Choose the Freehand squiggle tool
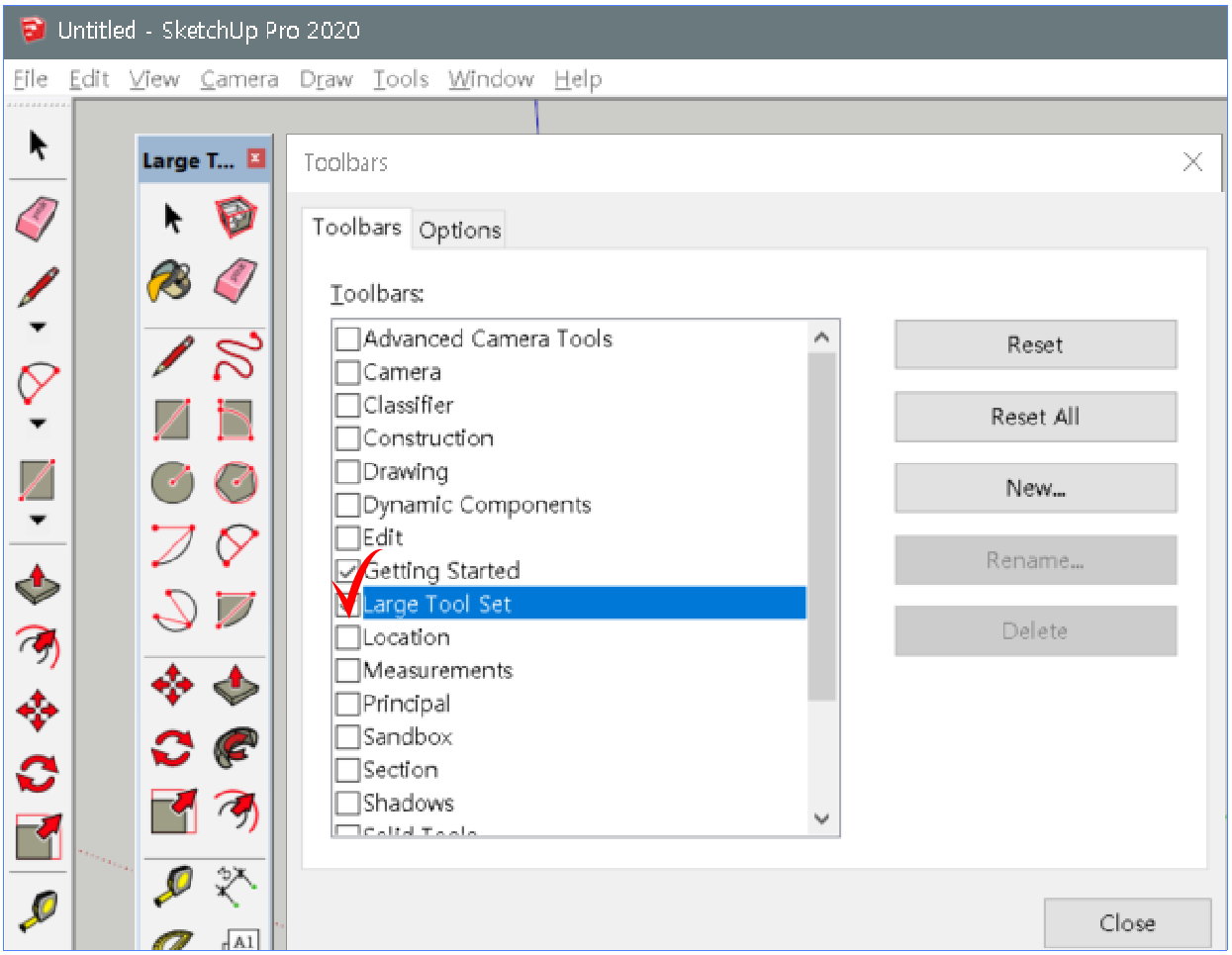 click(x=237, y=356)
